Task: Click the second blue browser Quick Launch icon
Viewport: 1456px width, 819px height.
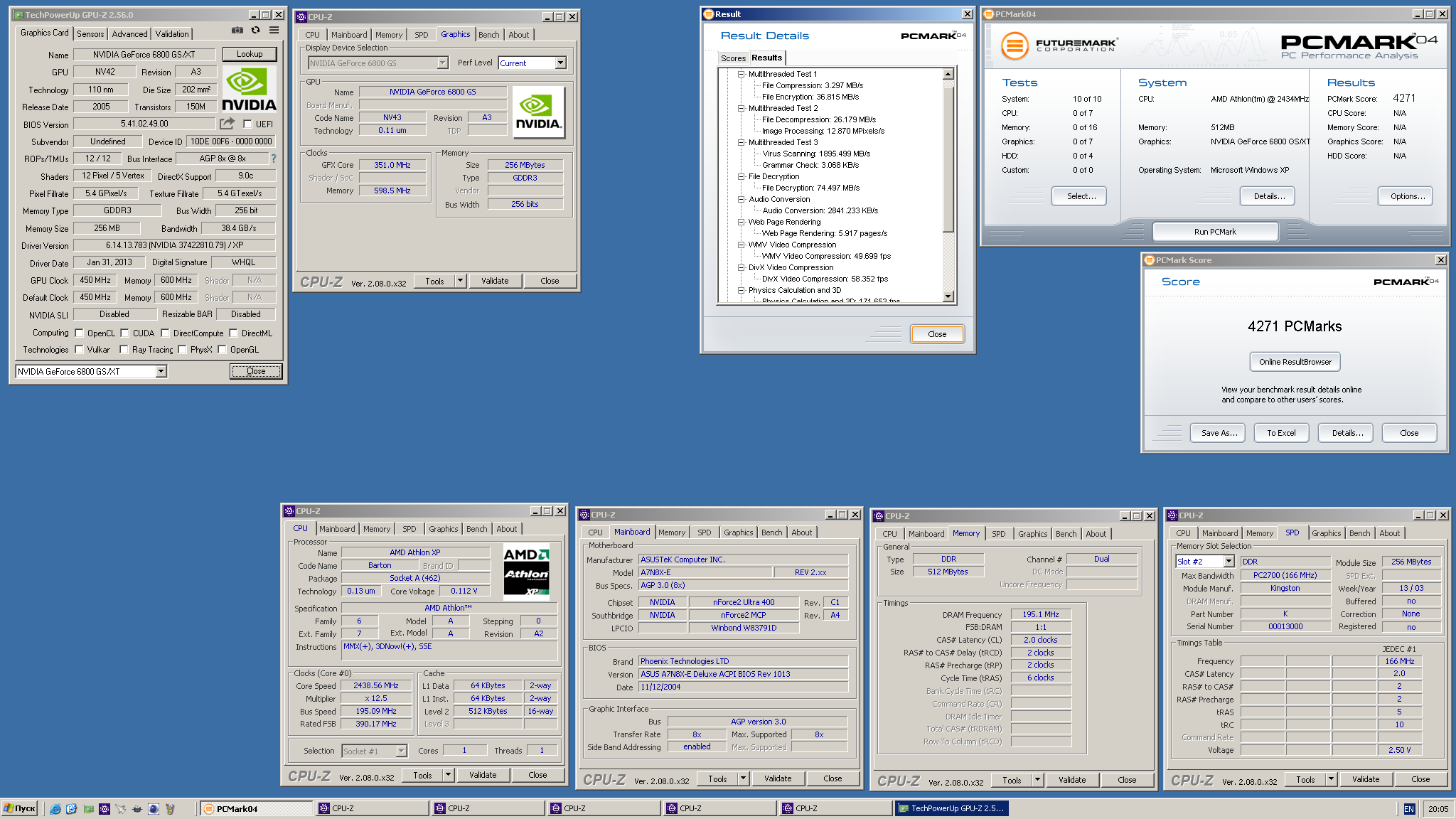Action: [72, 808]
